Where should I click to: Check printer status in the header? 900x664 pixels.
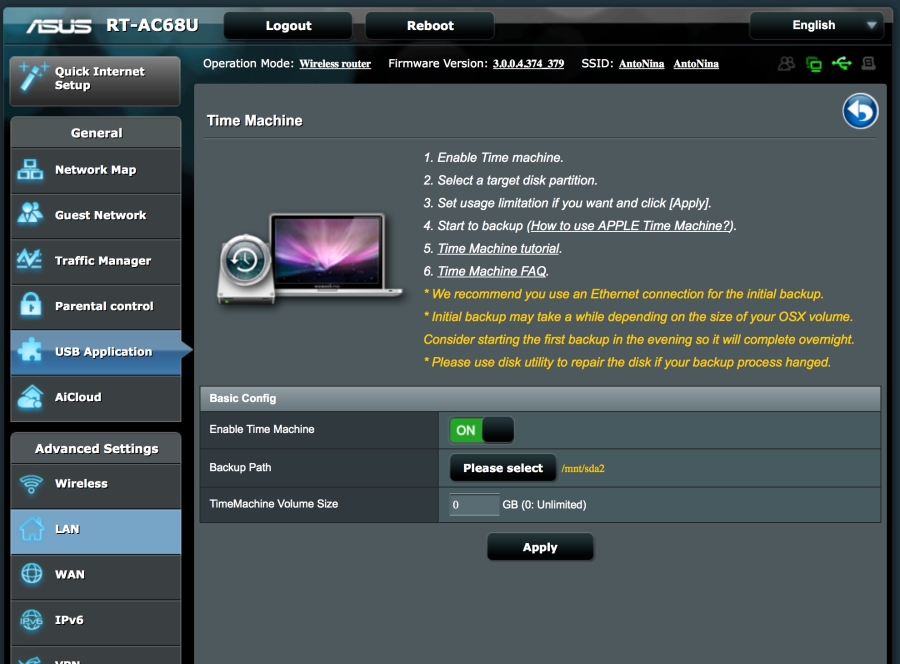[x=868, y=64]
